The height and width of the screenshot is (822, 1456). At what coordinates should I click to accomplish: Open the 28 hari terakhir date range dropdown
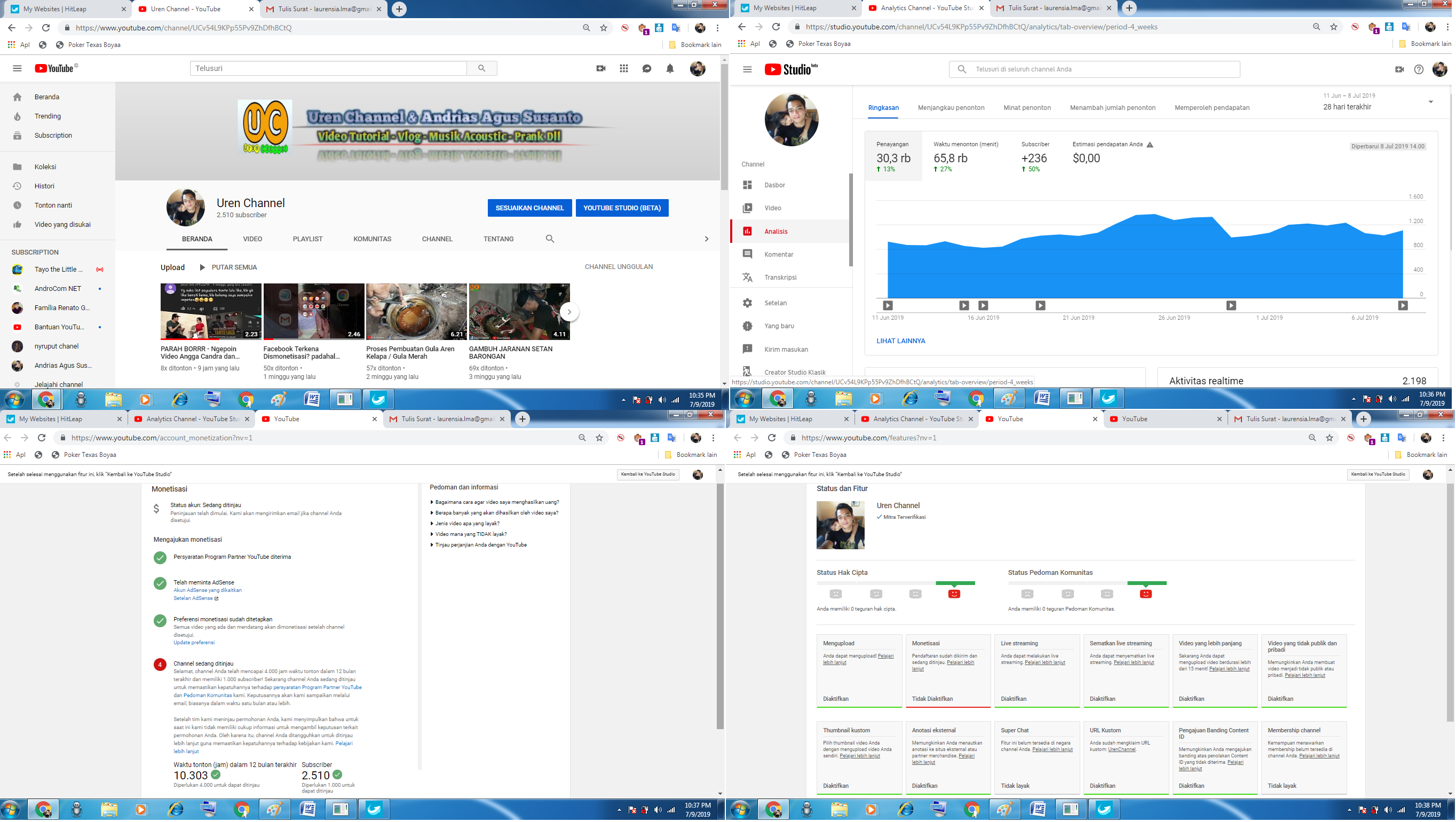[x=1430, y=102]
